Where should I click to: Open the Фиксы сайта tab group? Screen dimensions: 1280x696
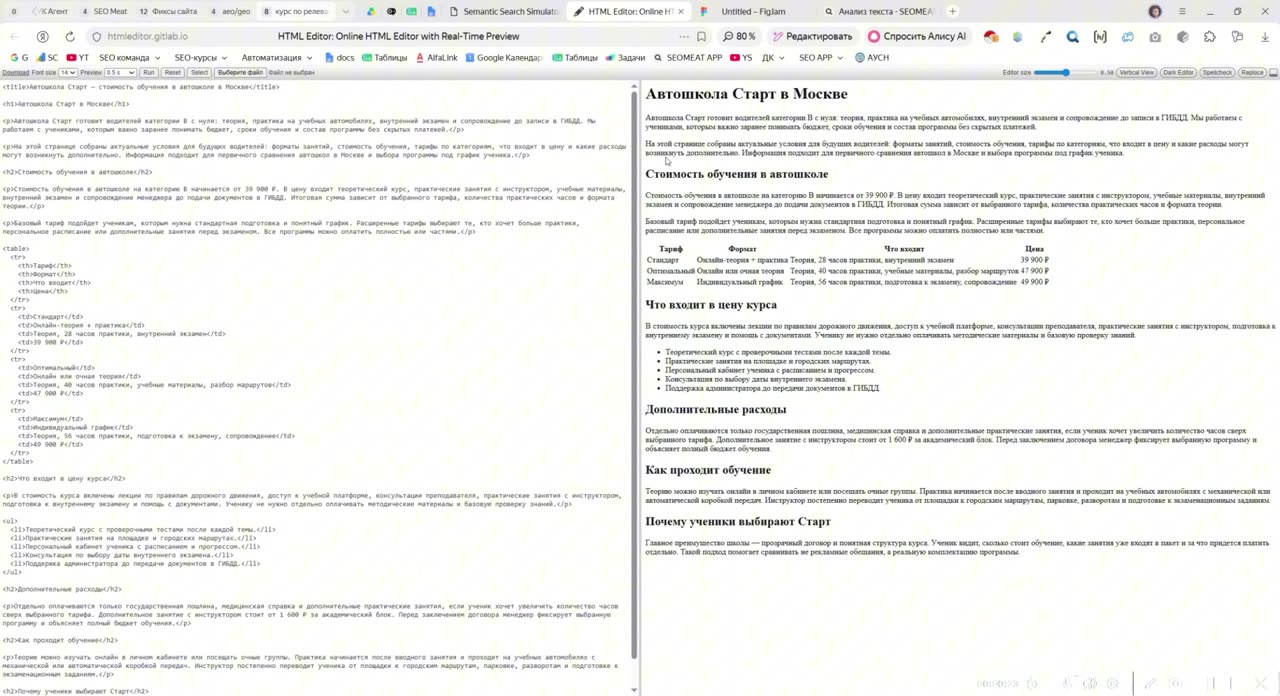168,11
